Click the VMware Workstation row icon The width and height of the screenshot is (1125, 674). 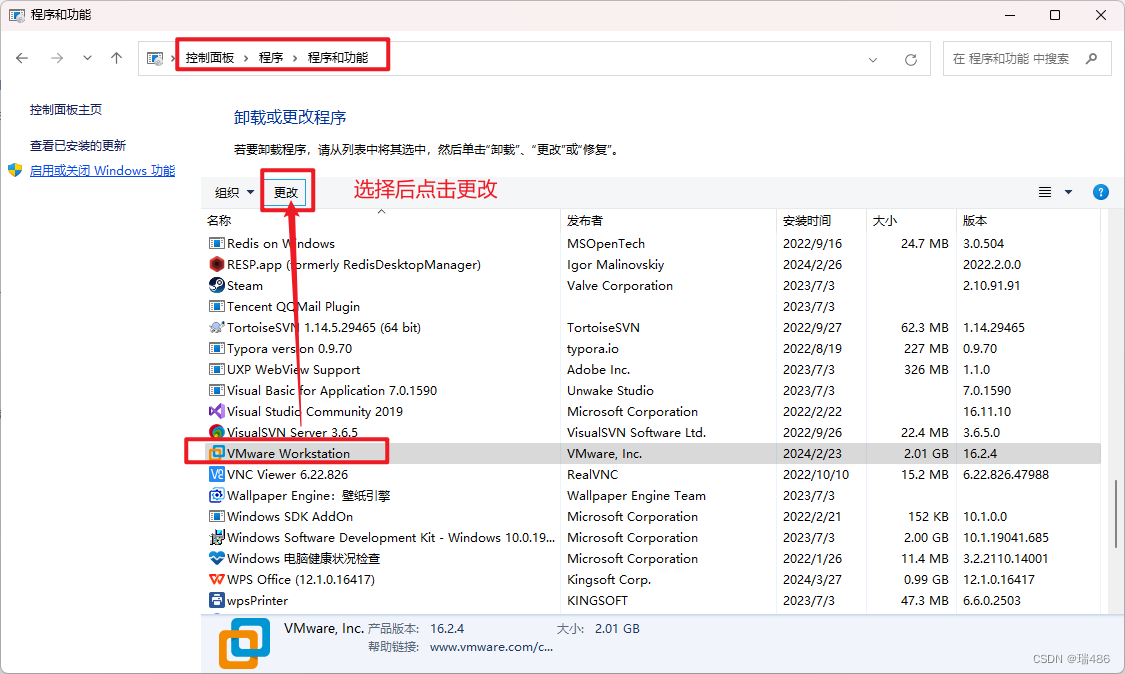(x=216, y=453)
